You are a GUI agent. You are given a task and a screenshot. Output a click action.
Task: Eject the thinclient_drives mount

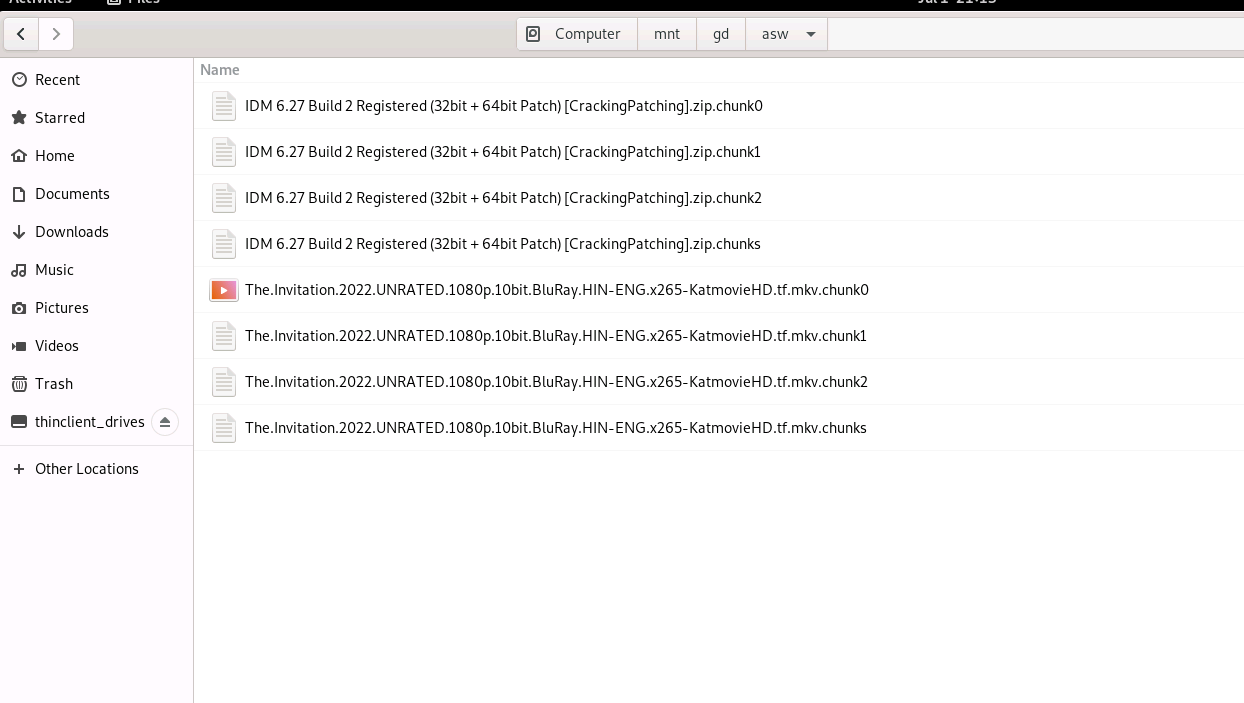tap(165, 421)
